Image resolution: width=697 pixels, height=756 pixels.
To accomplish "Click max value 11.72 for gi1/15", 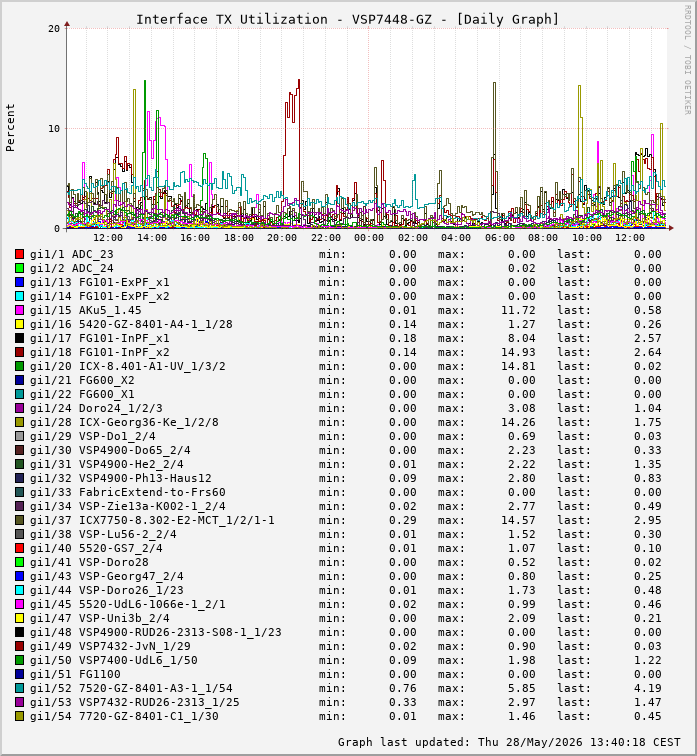I will tap(518, 310).
